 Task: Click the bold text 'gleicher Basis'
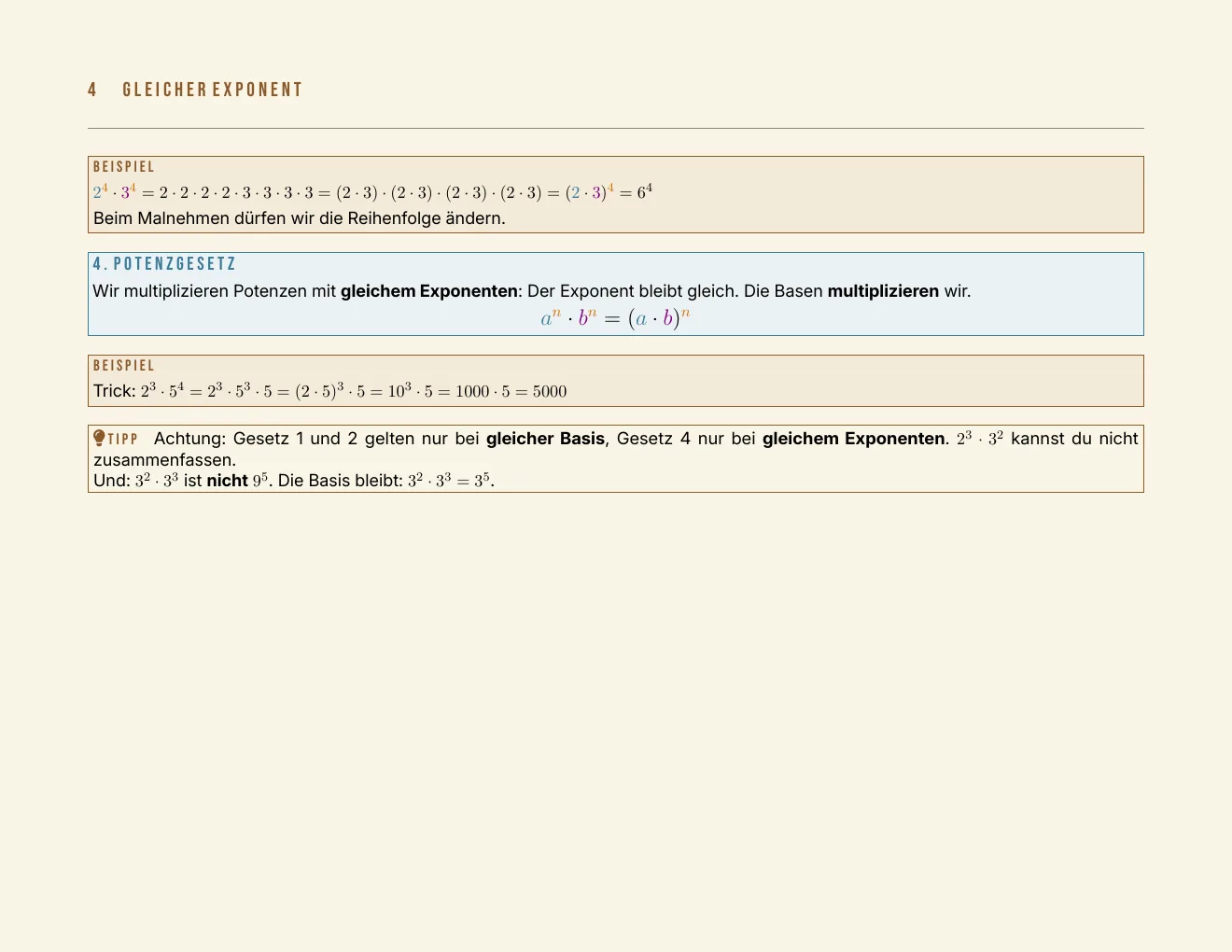(545, 439)
